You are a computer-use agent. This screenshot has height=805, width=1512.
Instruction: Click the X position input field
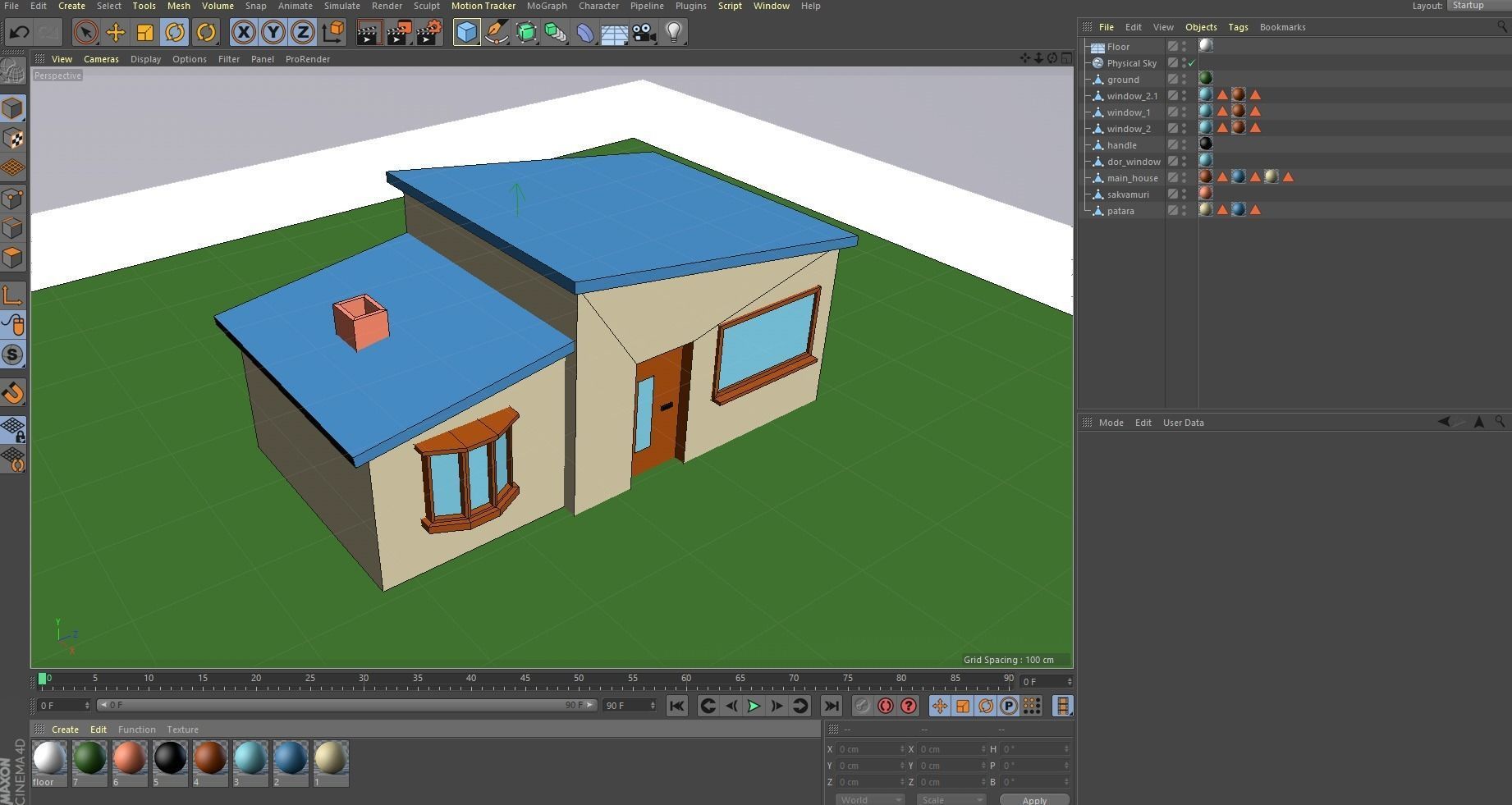point(870,749)
